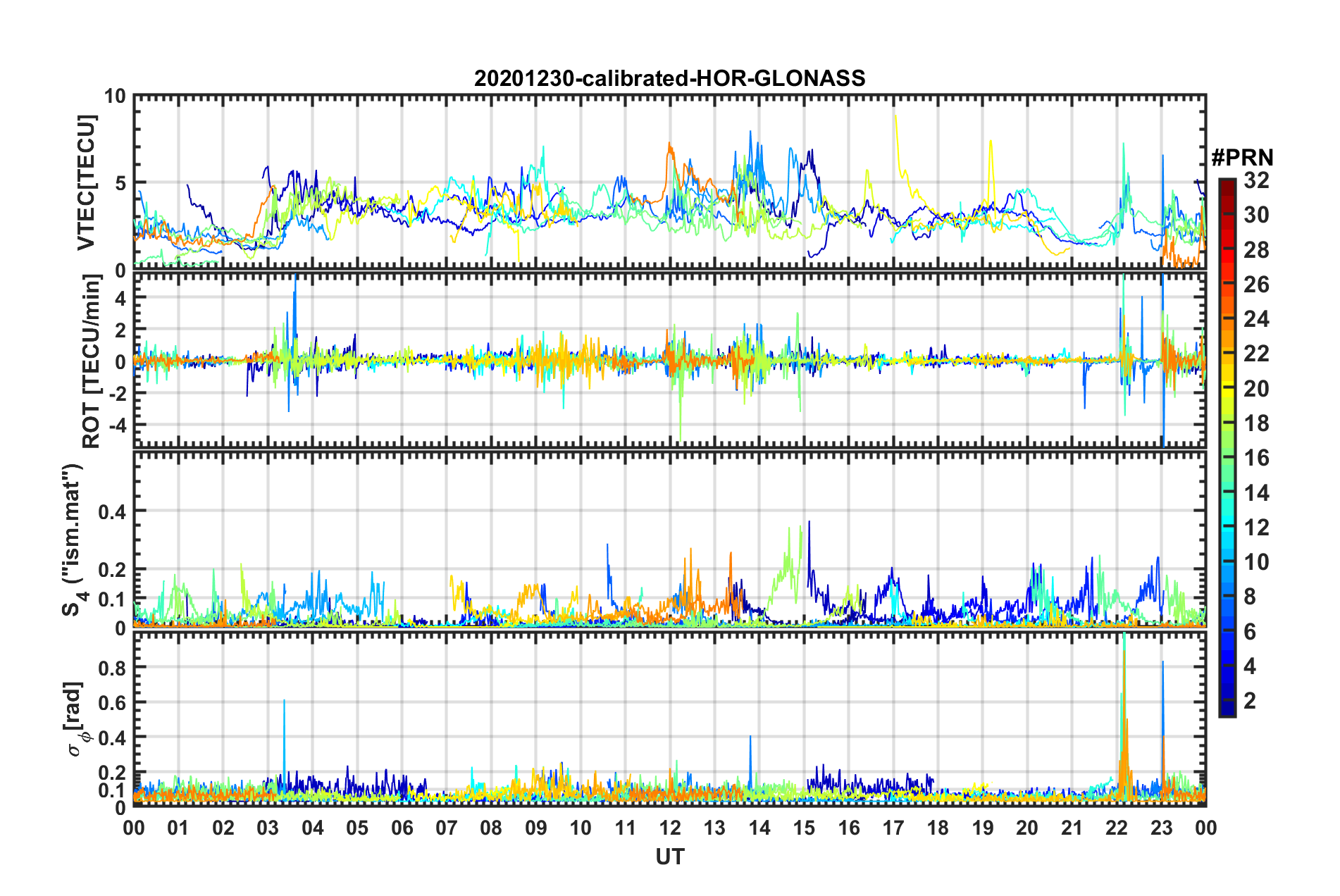Click the 22 tick label on UT axis
The height and width of the screenshot is (896, 1340).
[1117, 828]
